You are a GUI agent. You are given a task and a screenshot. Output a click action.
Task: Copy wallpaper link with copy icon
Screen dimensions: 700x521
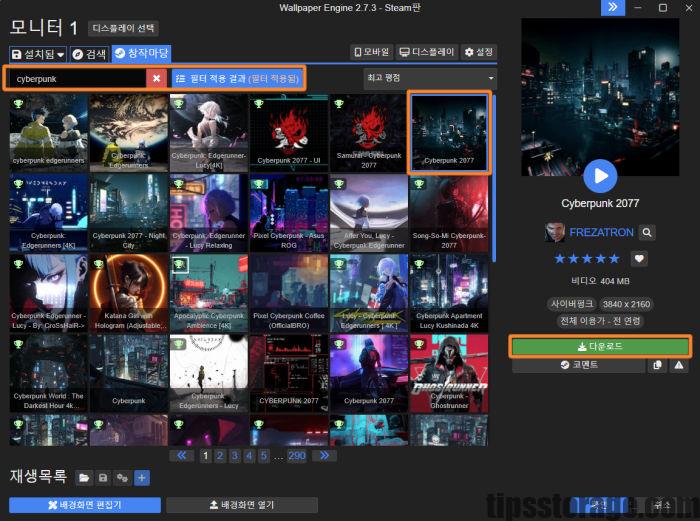point(657,365)
